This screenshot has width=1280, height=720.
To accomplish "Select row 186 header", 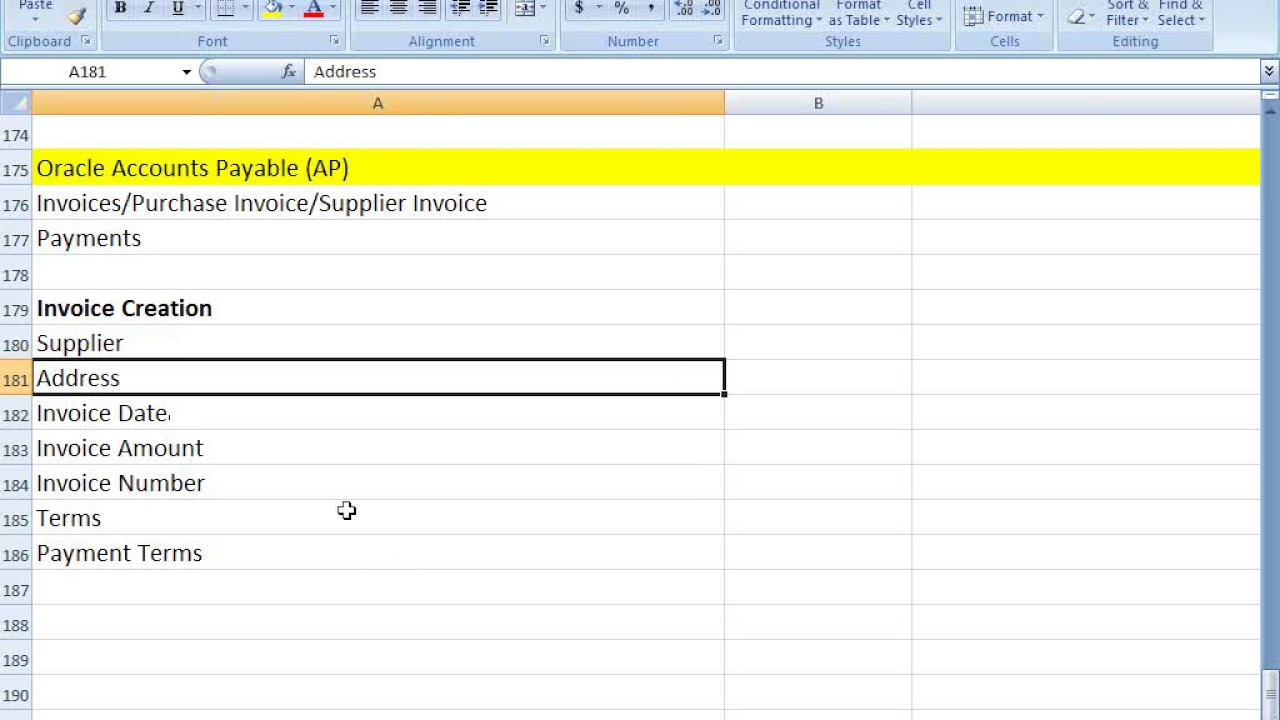I will point(15,554).
